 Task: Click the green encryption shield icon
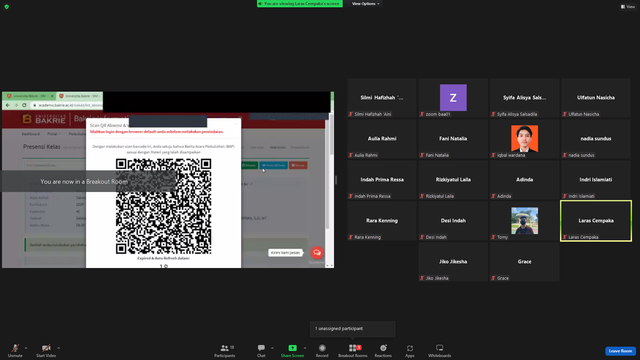tap(7, 7)
